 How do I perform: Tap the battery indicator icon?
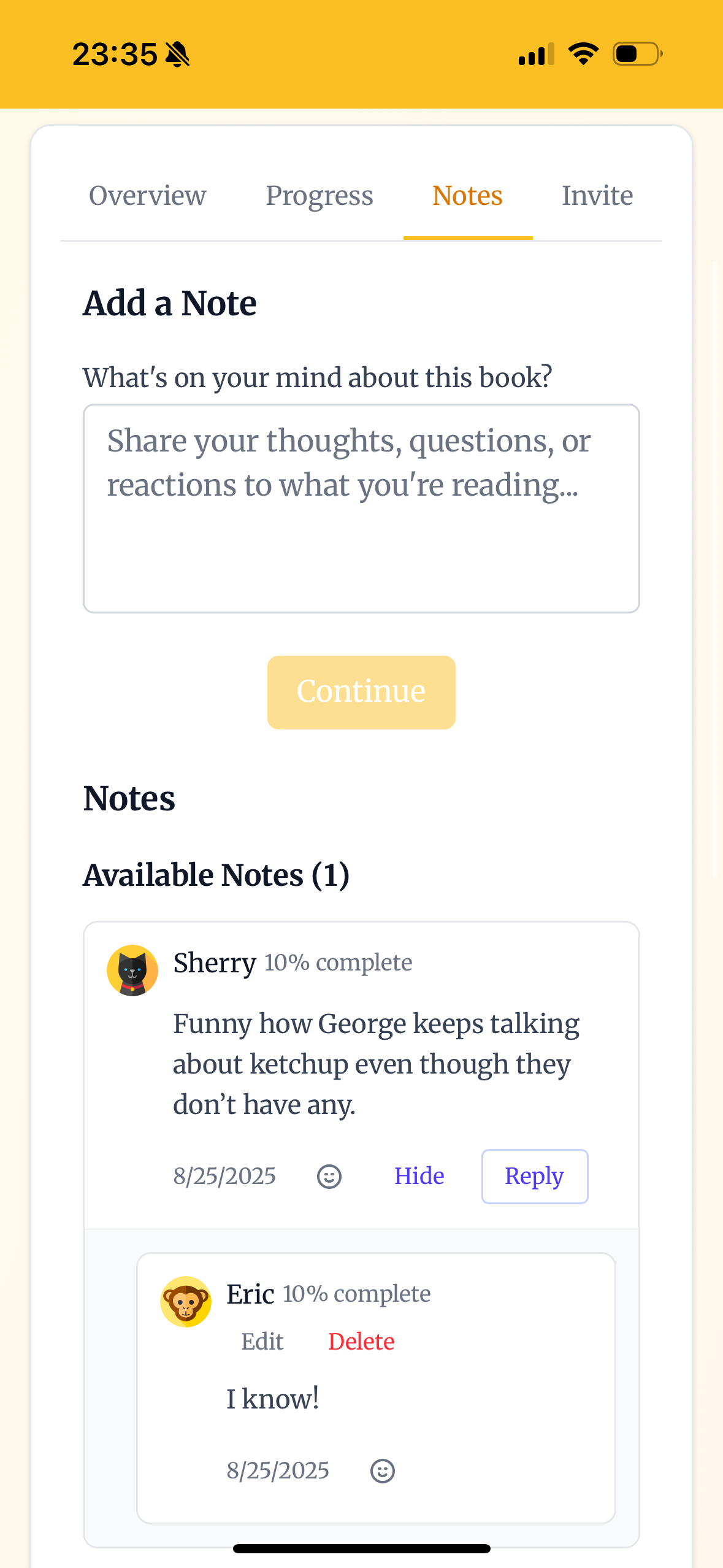[637, 54]
